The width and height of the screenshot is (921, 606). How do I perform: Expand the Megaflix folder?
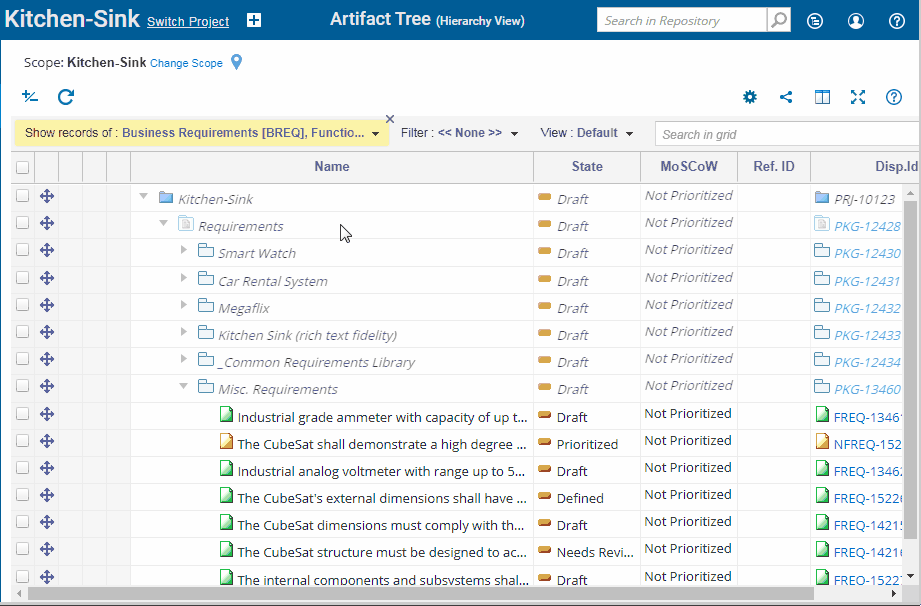coord(184,304)
